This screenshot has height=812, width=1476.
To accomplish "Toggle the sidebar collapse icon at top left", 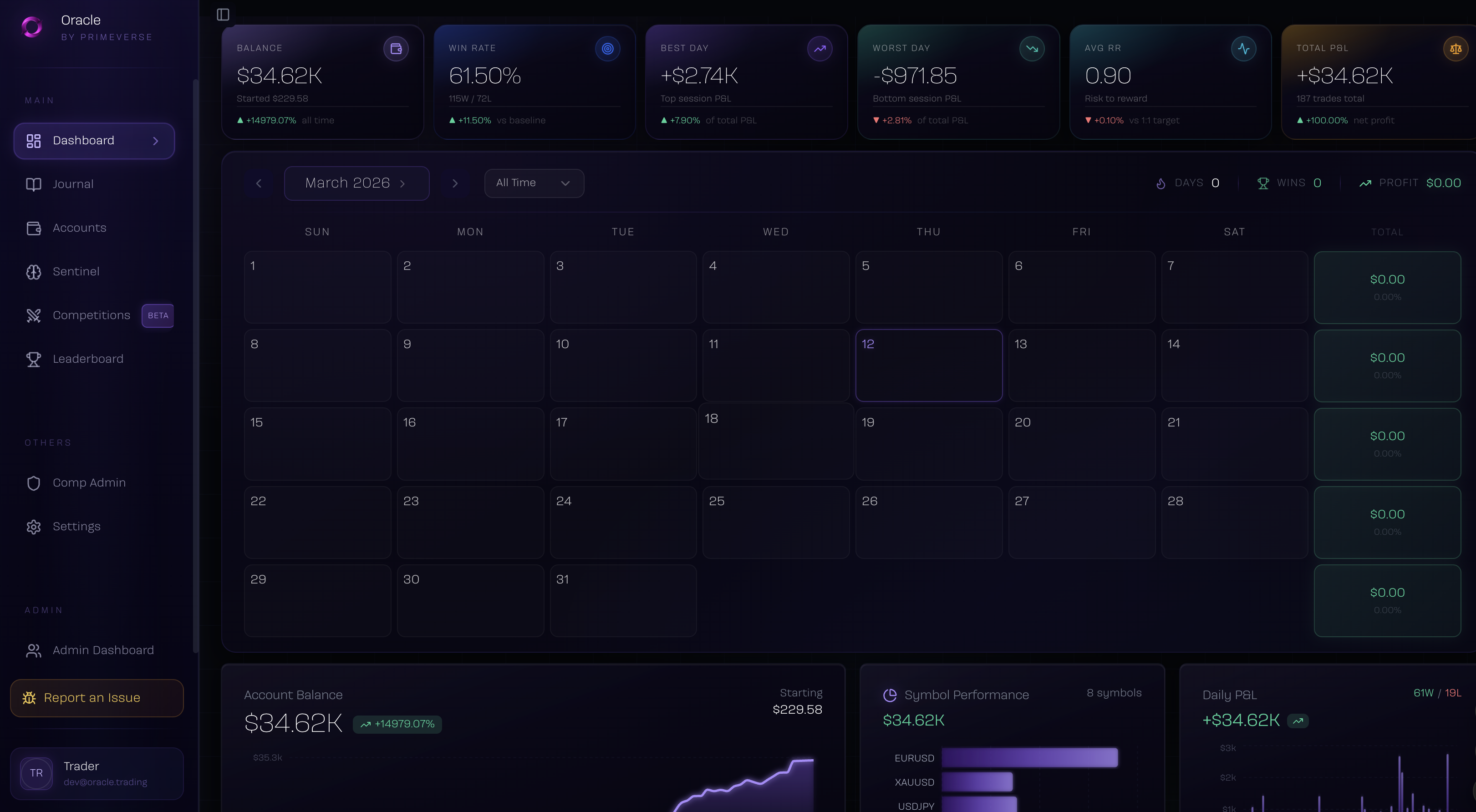I will point(224,14).
